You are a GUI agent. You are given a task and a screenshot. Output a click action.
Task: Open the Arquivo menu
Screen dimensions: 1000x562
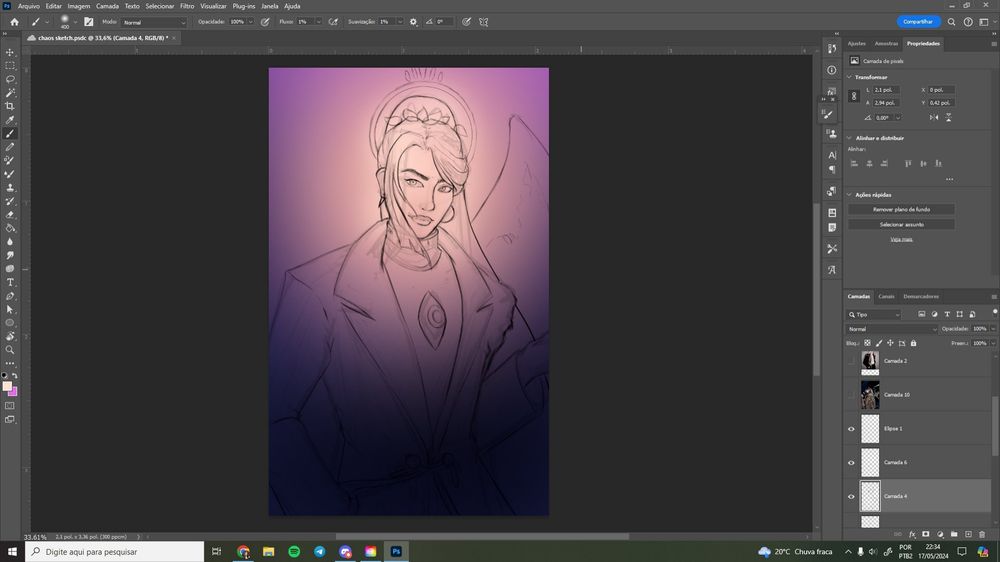28,6
